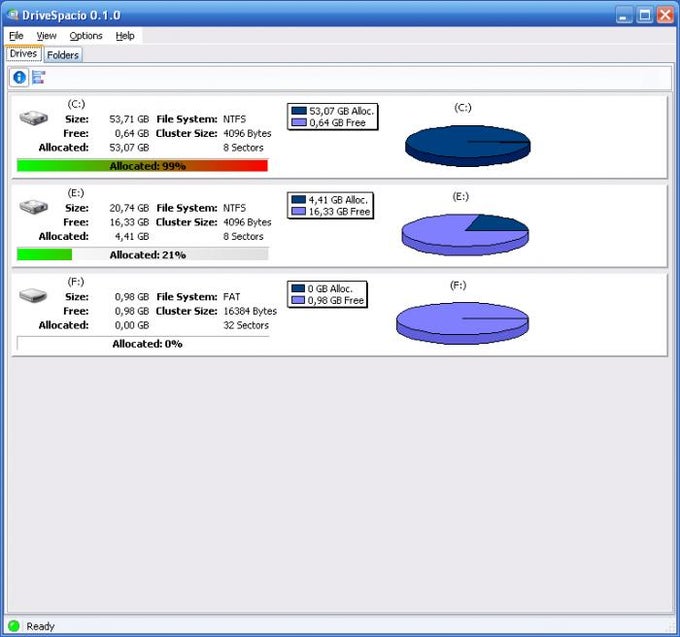680x637 pixels.
Task: Switch to the Folders tab
Action: (63, 55)
